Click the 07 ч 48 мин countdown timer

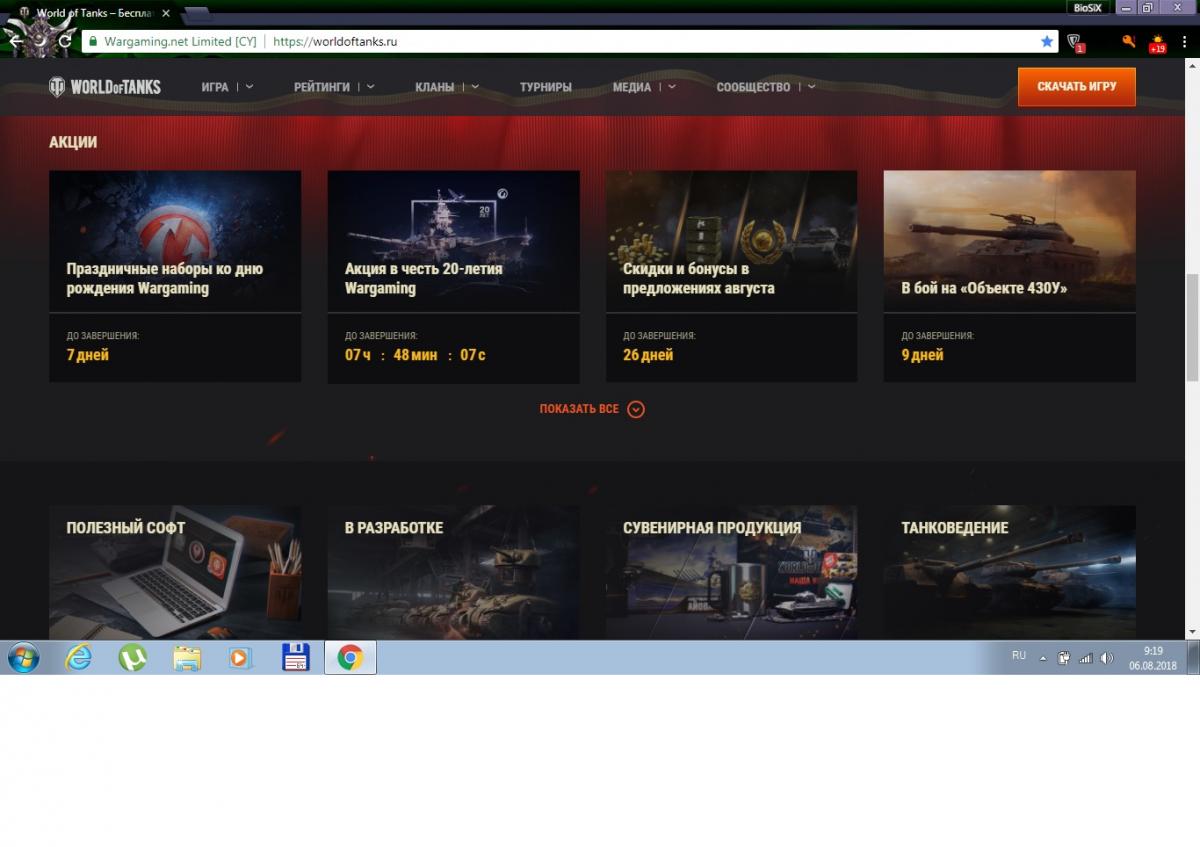click(x=415, y=355)
